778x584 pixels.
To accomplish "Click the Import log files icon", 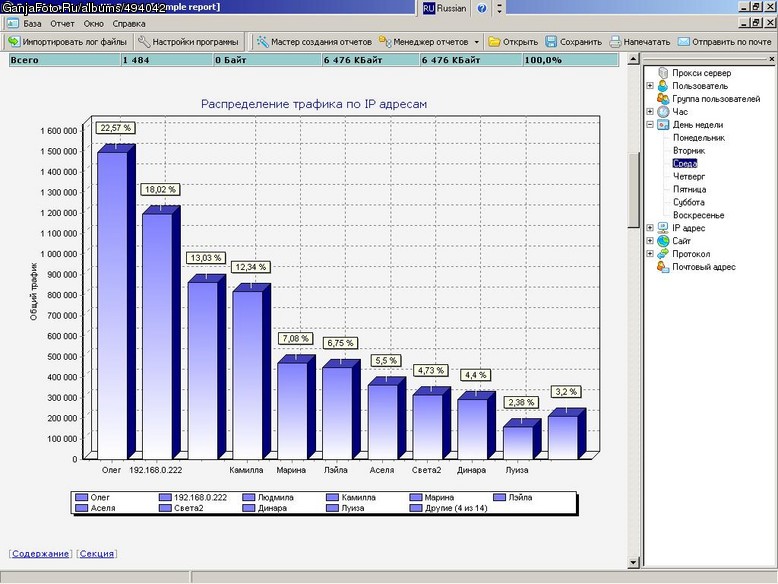I will pos(13,42).
